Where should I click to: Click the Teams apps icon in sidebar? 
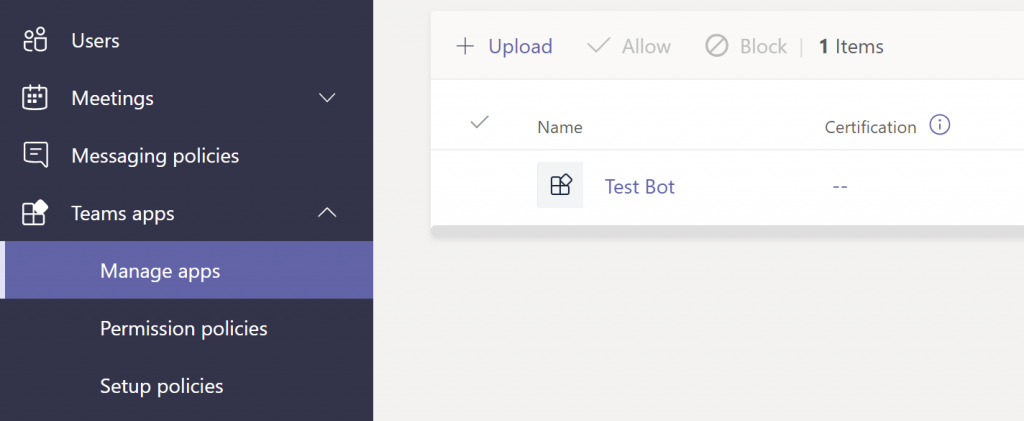pyautogui.click(x=36, y=213)
